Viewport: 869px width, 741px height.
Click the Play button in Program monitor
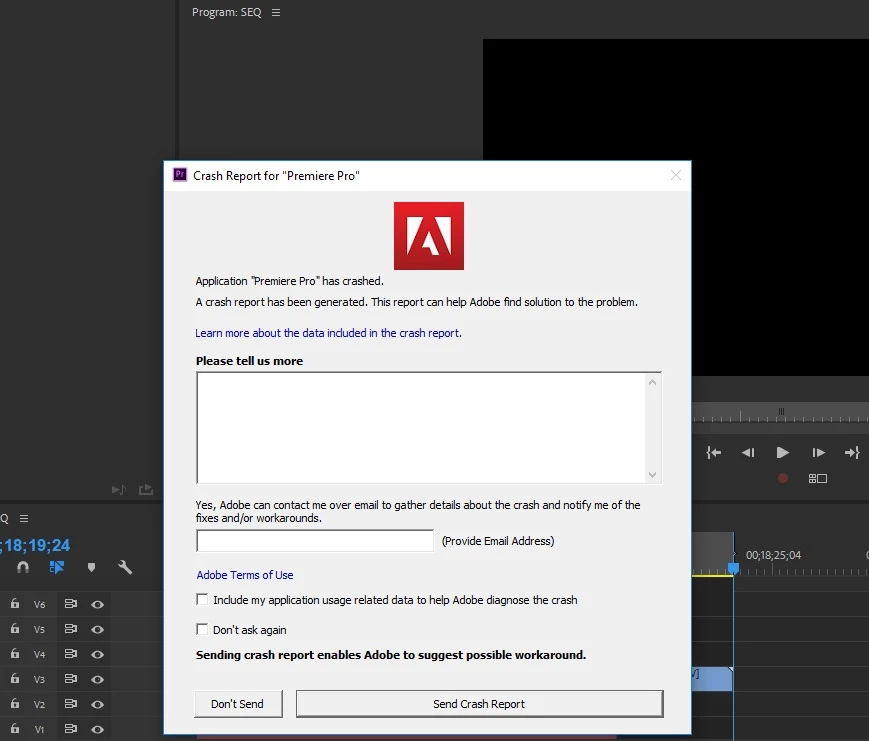782,453
